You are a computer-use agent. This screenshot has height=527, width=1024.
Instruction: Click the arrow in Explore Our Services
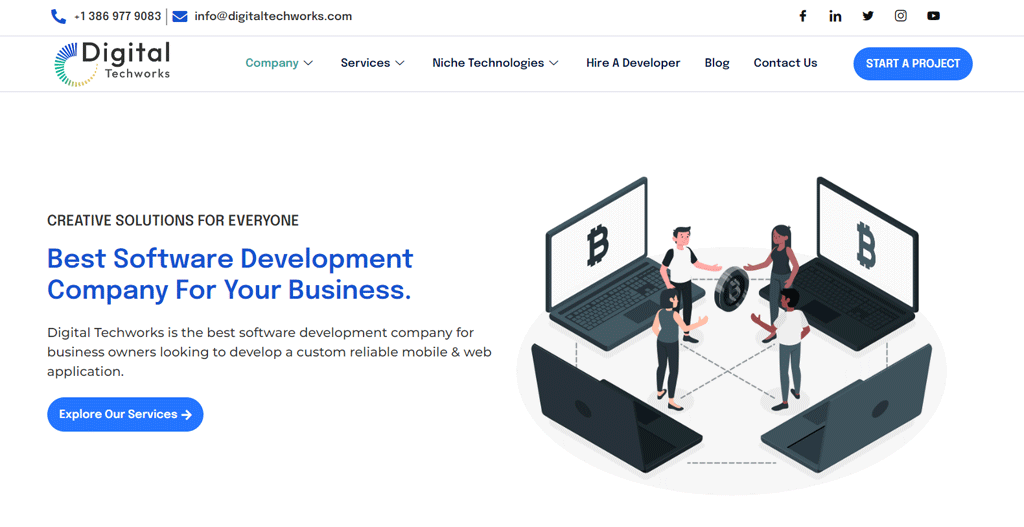[187, 415]
